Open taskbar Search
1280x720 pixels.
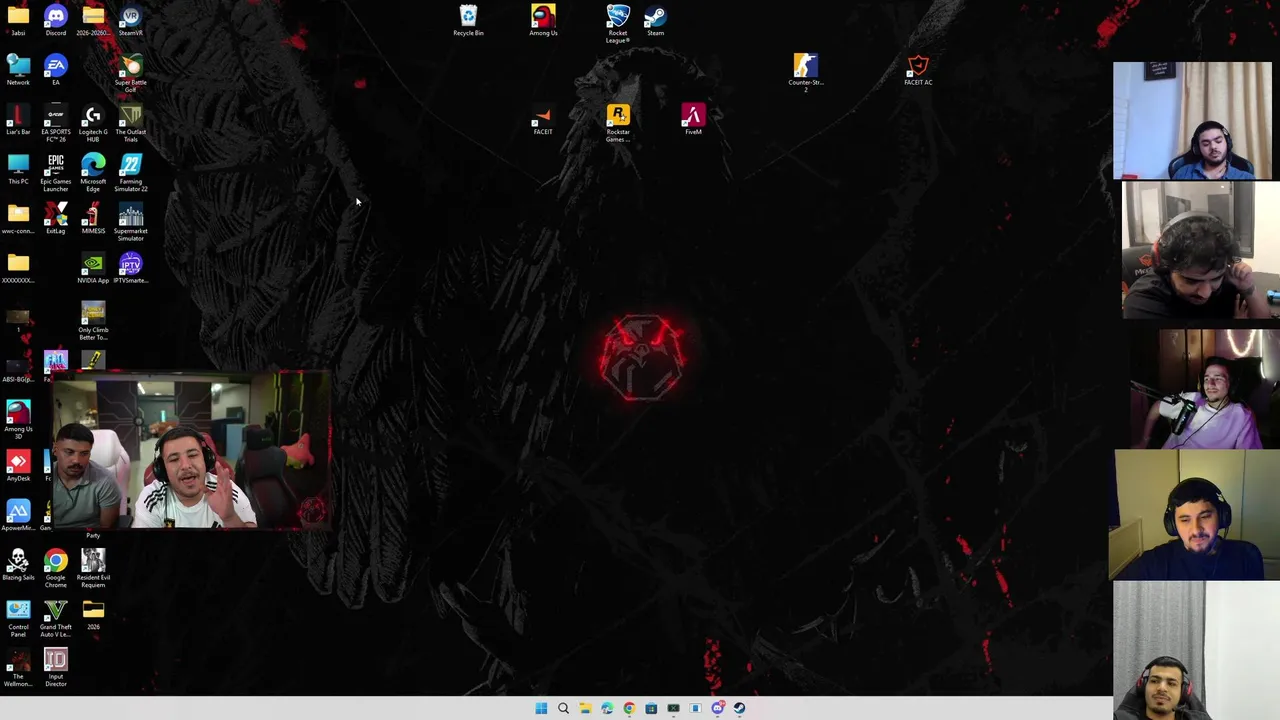[563, 708]
